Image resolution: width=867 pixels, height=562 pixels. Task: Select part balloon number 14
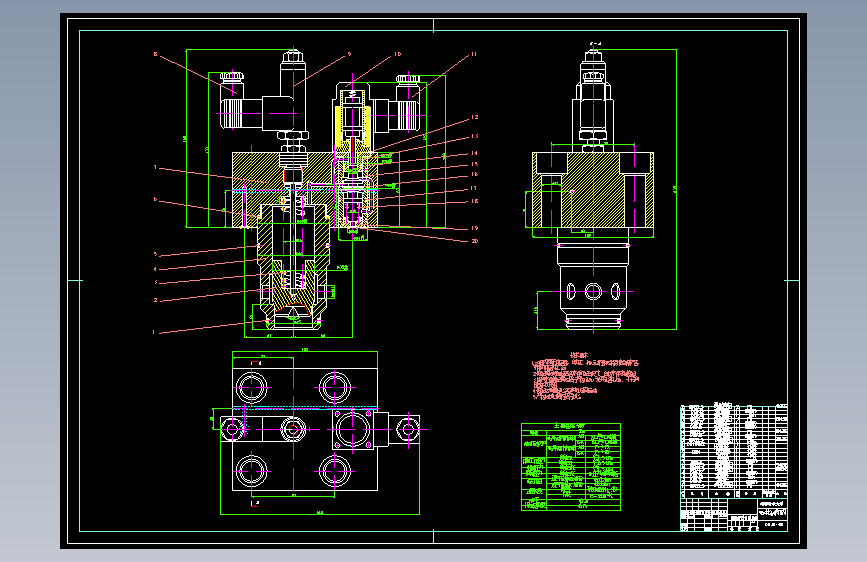(x=474, y=153)
